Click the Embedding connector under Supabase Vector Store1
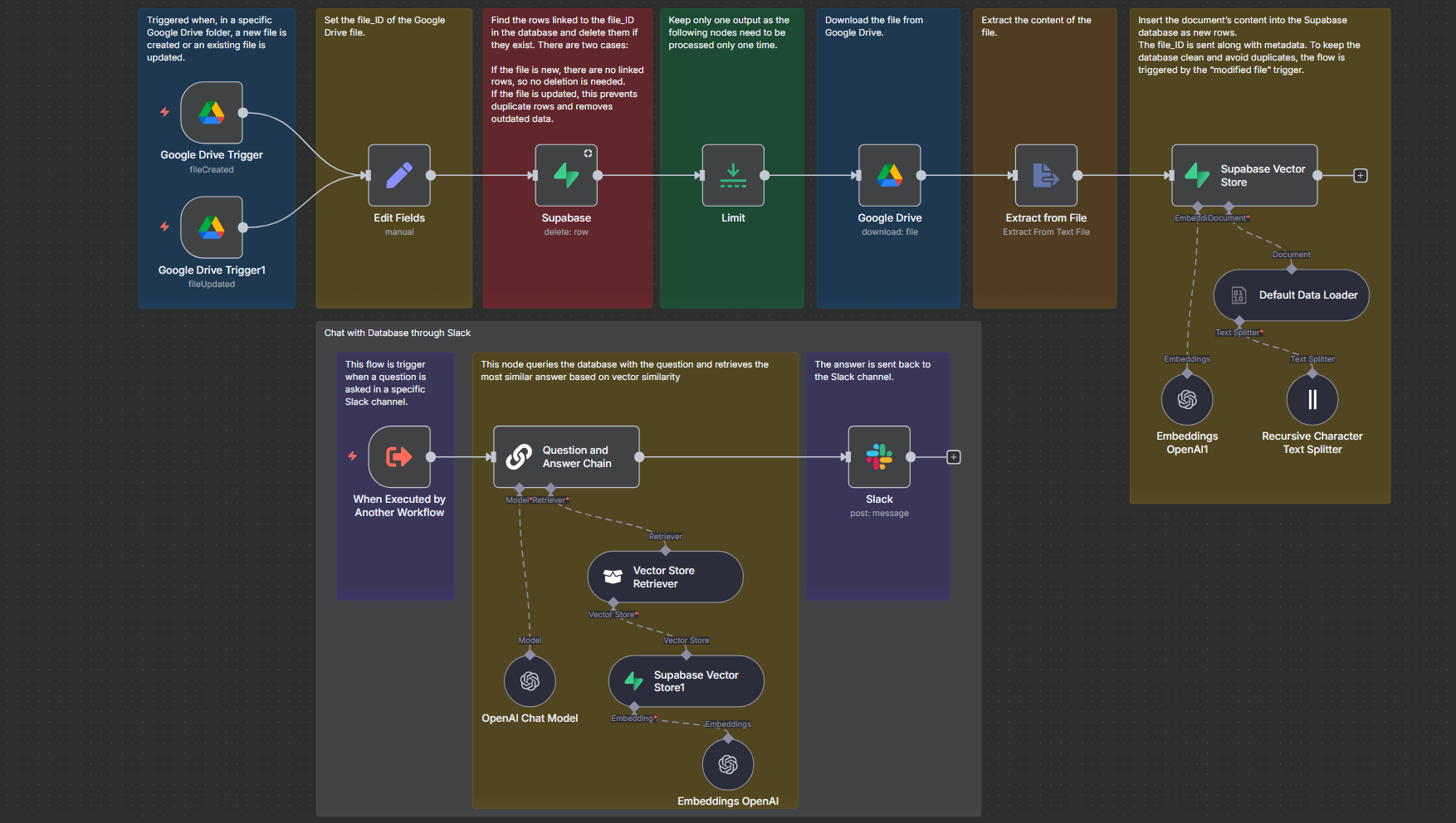This screenshot has height=823, width=1456. tap(634, 707)
